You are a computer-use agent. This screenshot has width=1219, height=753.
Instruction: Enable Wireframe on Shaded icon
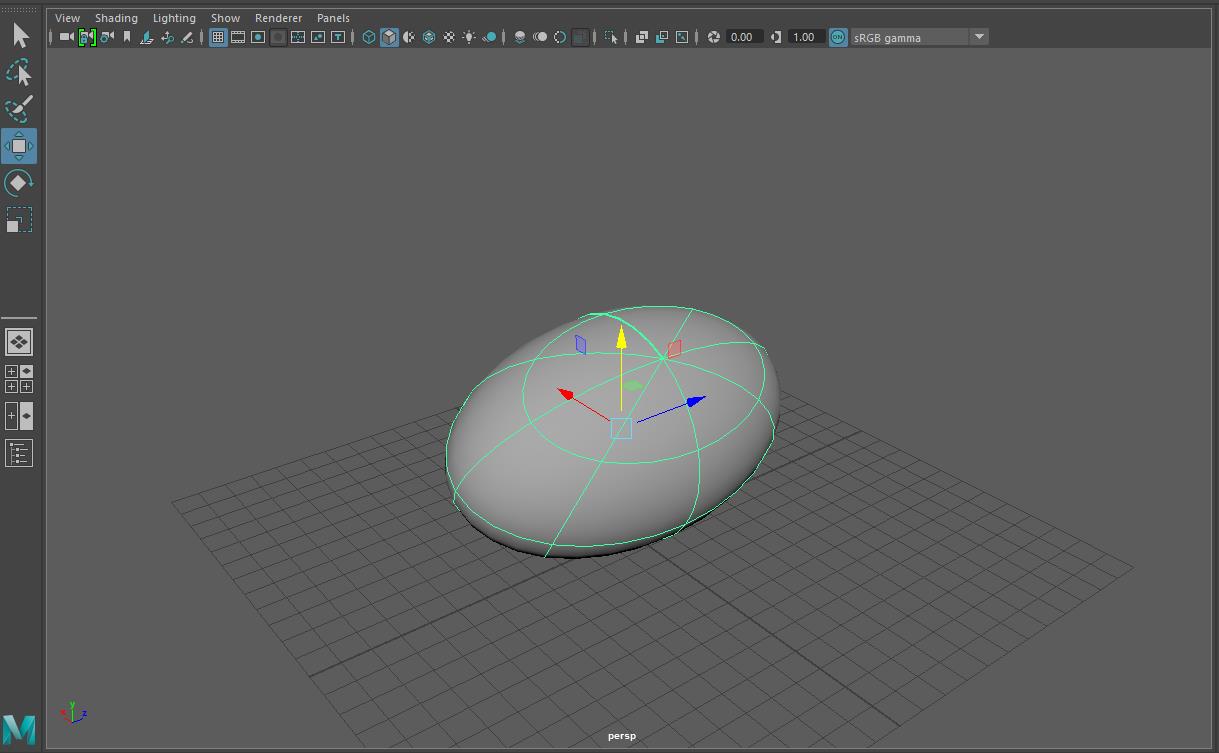point(429,37)
